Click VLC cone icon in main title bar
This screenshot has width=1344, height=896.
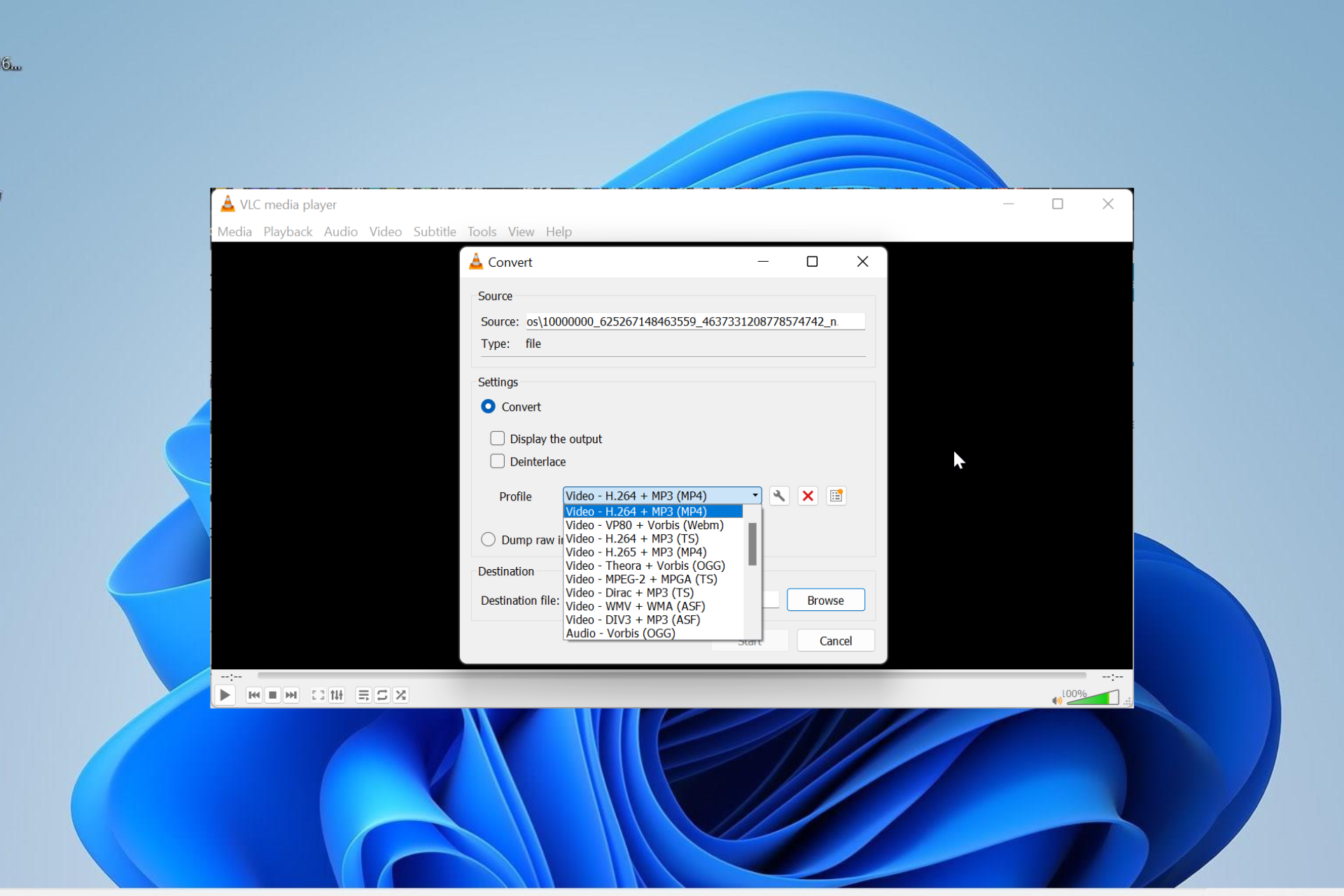point(227,204)
